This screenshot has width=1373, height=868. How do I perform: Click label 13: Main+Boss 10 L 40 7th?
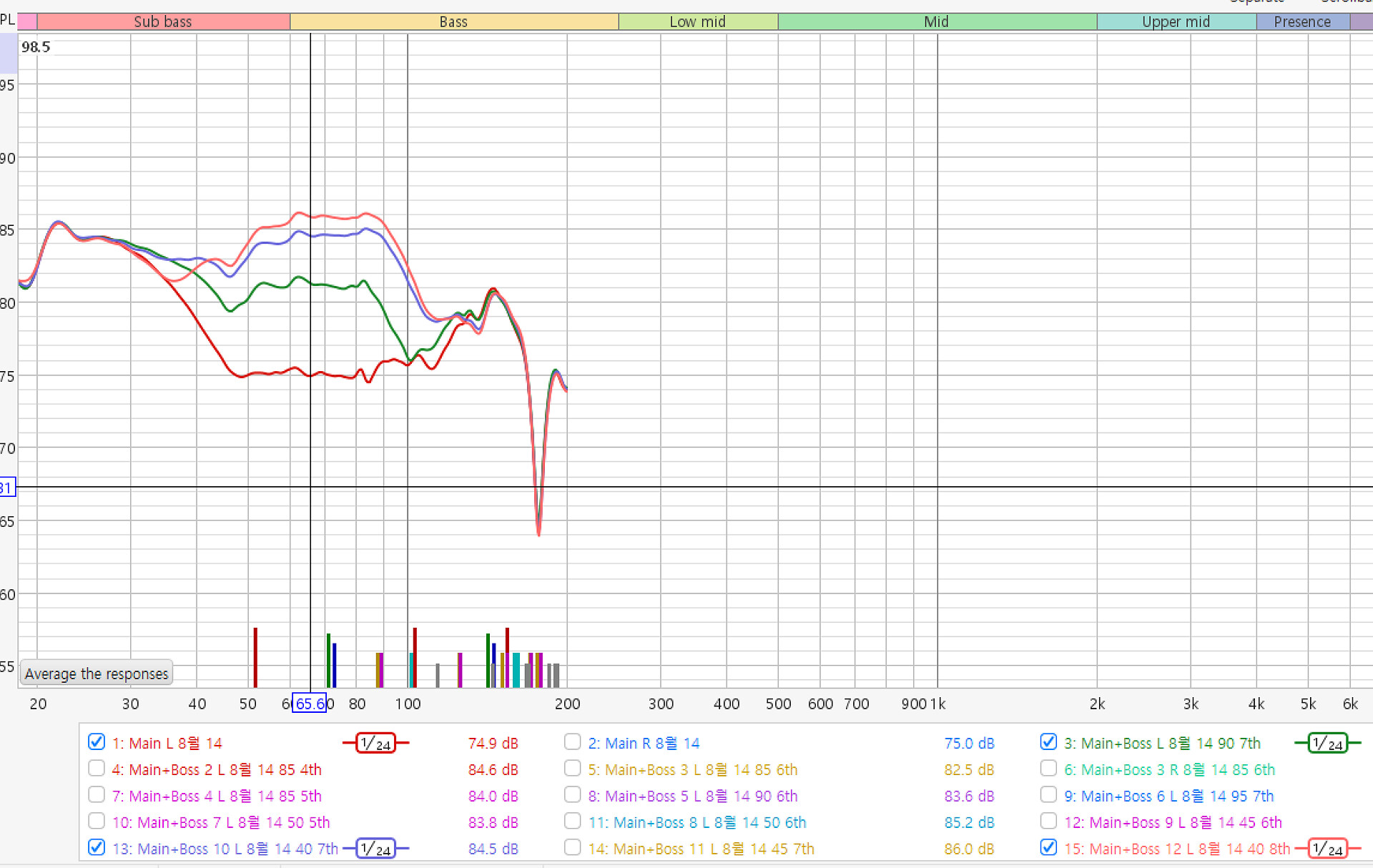pyautogui.click(x=225, y=849)
